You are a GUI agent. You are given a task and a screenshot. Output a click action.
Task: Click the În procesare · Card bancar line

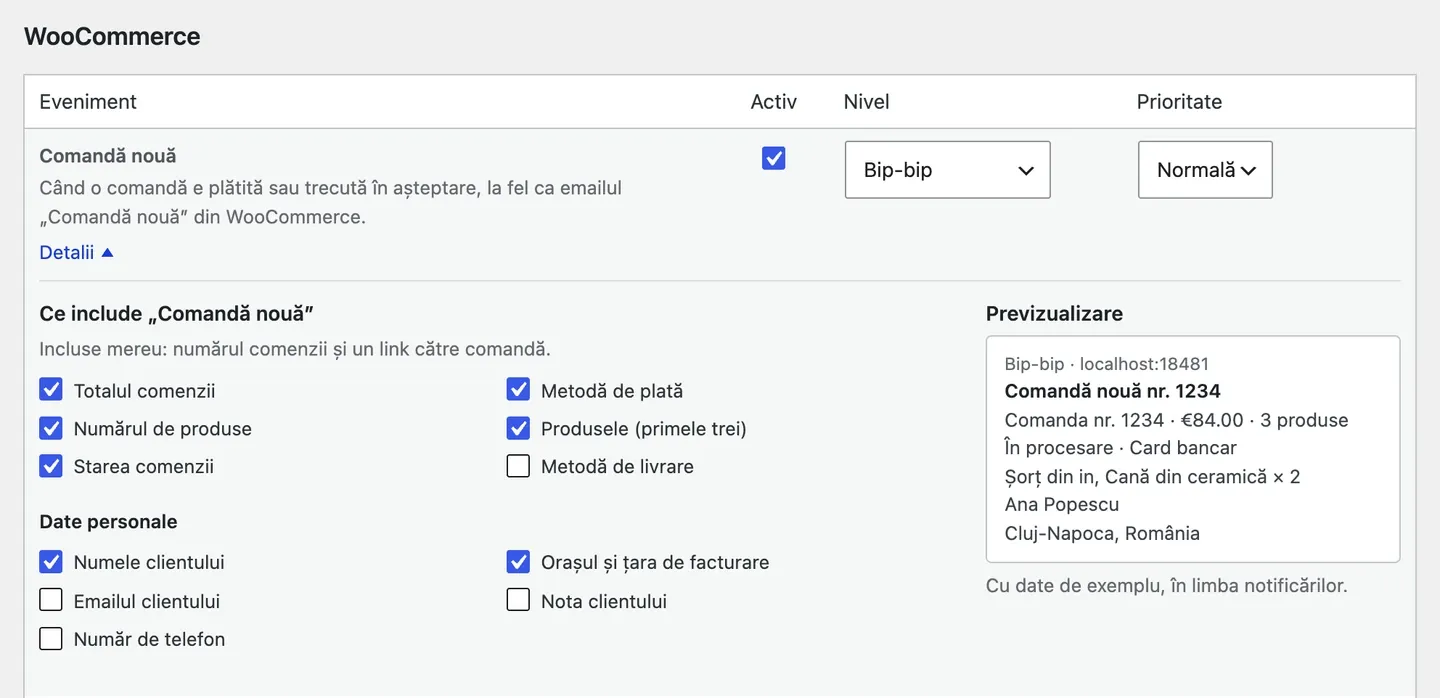(1121, 448)
